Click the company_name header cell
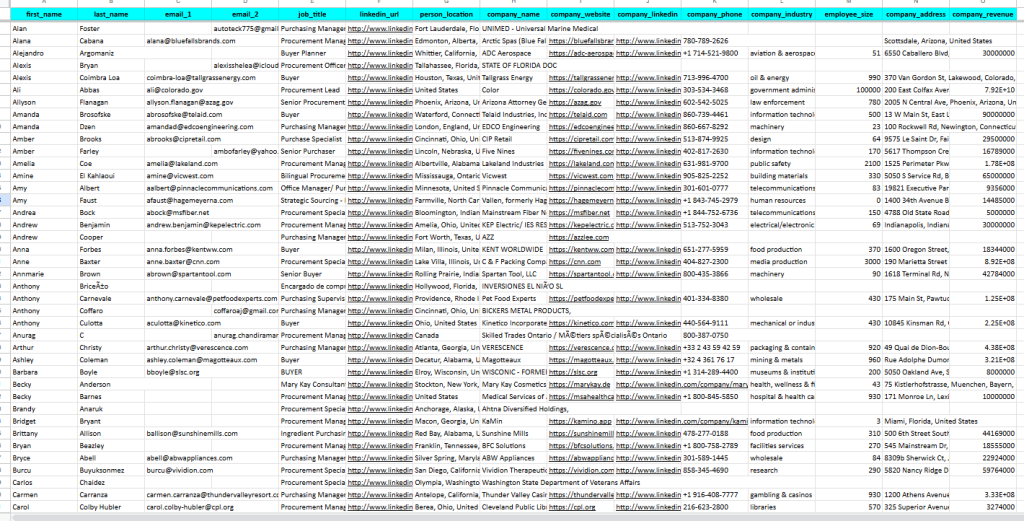The width and height of the screenshot is (1024, 521). click(513, 14)
